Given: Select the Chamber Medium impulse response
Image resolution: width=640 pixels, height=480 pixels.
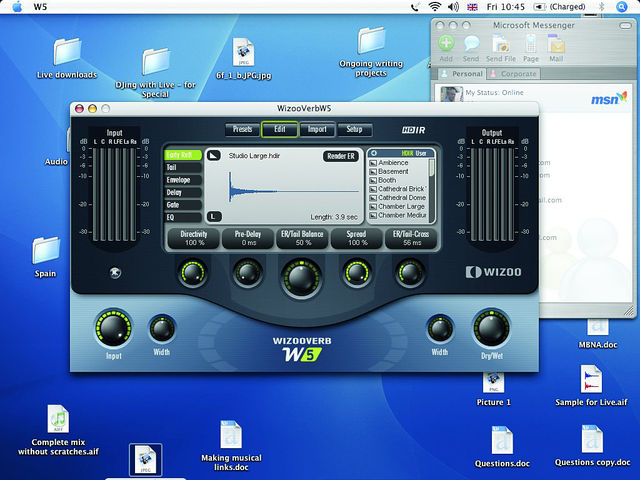Looking at the screenshot, I should (398, 215).
